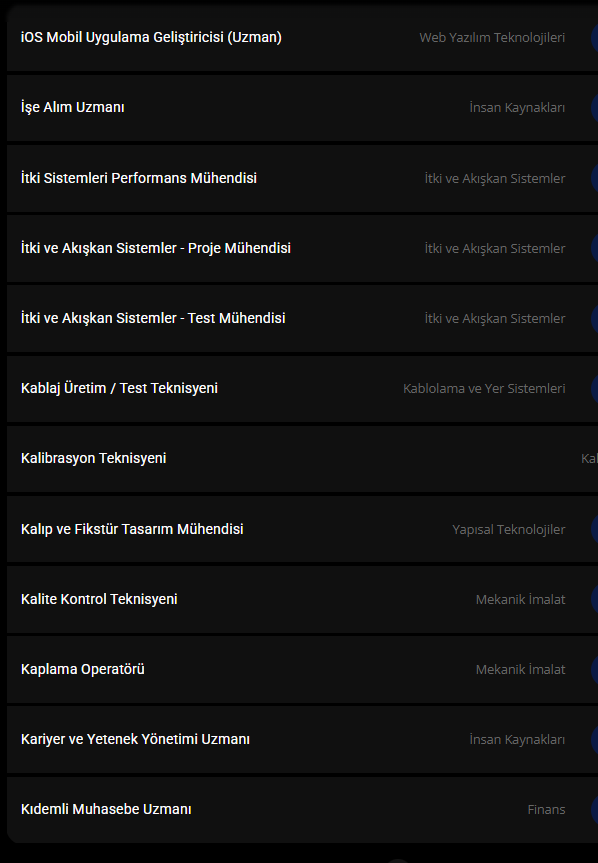Image resolution: width=598 pixels, height=863 pixels.
Task: Select the Kalibrasyon Teknisyeni job row
Action: pos(303,458)
